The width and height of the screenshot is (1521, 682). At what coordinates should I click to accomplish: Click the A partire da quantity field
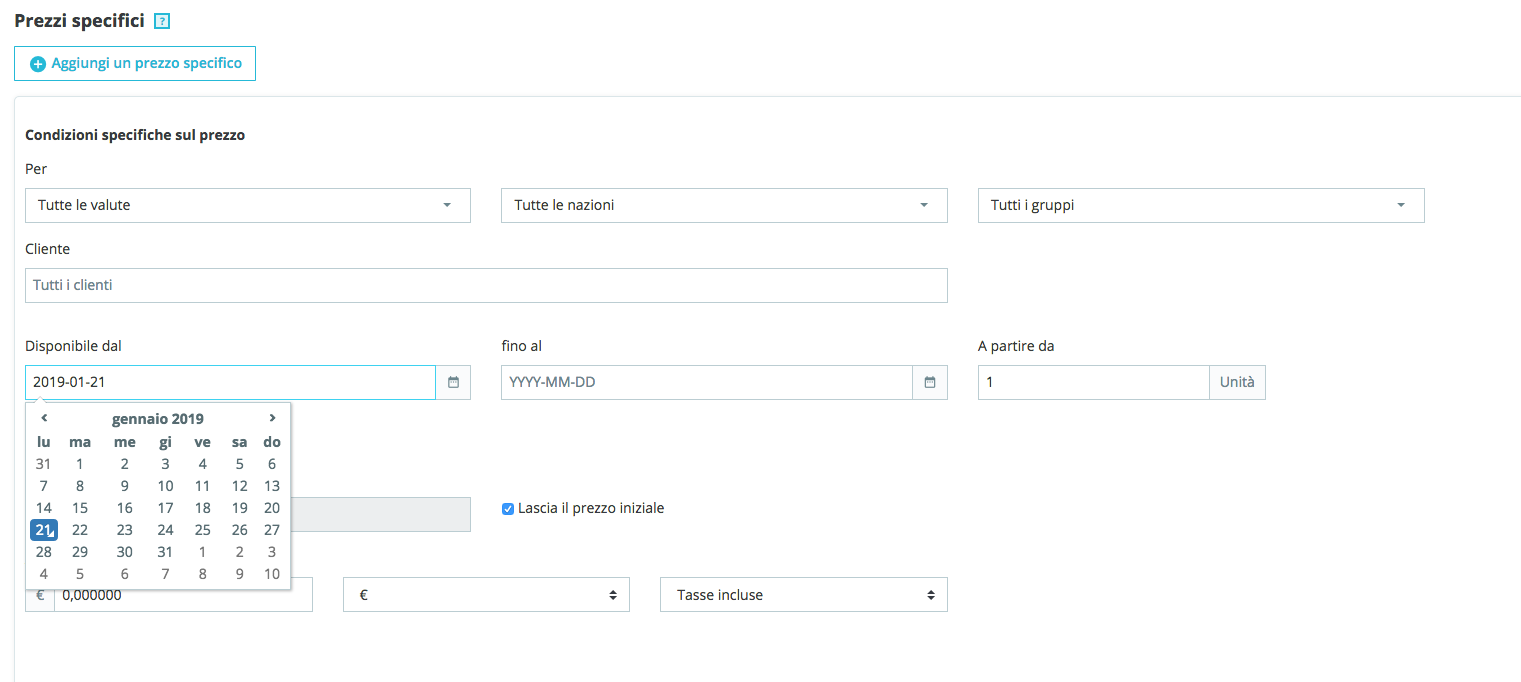coord(1093,382)
